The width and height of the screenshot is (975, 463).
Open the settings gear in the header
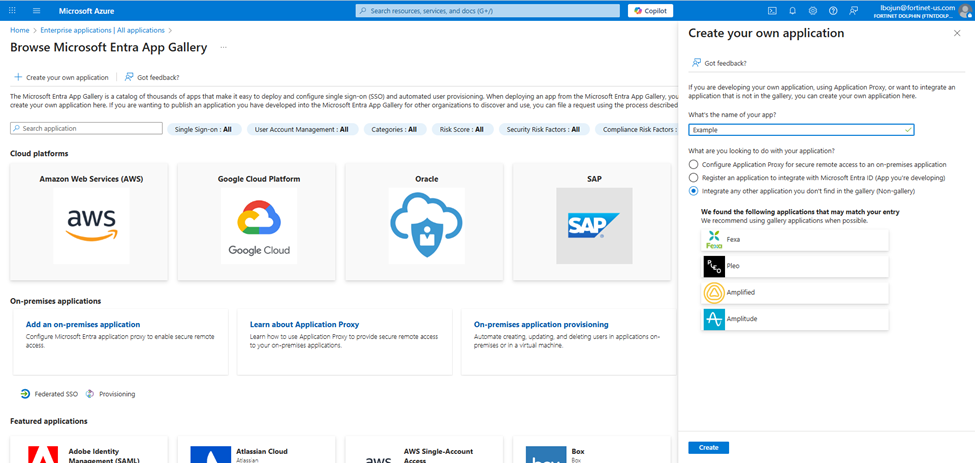[x=813, y=11]
